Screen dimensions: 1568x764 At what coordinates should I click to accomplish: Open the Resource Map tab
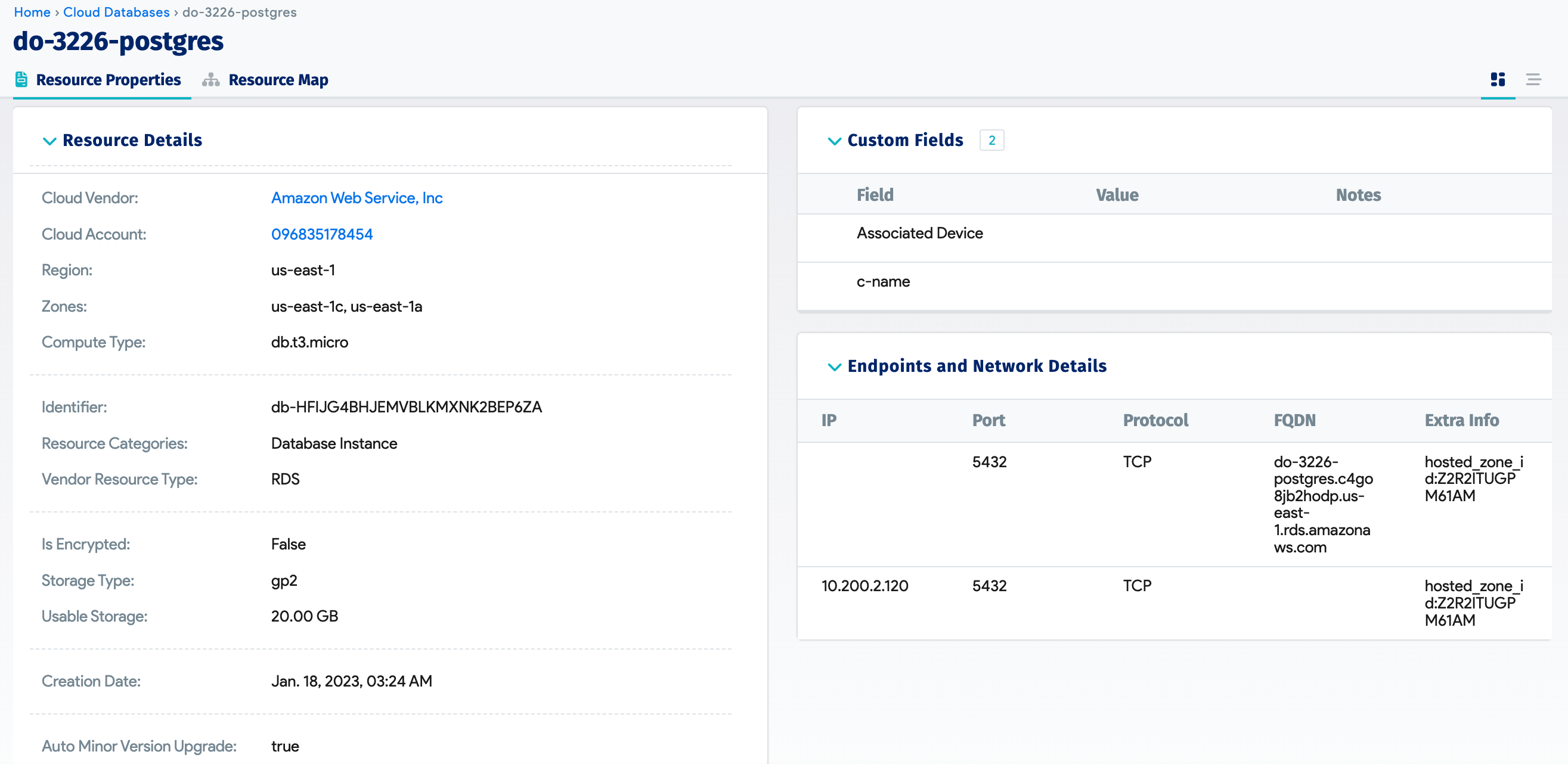(x=278, y=80)
